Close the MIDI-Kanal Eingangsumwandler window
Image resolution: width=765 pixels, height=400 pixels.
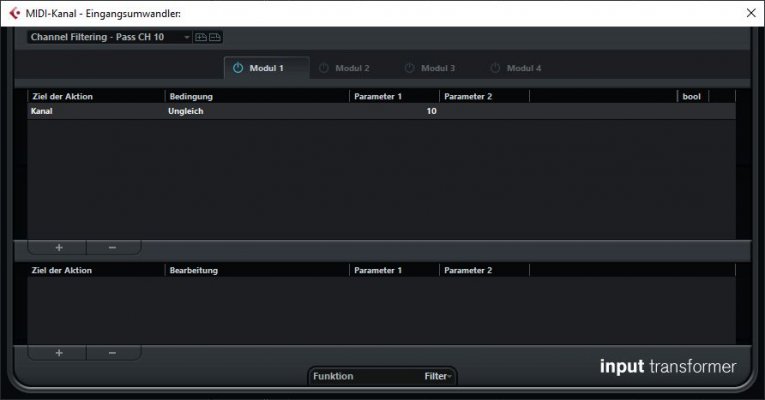tap(751, 13)
